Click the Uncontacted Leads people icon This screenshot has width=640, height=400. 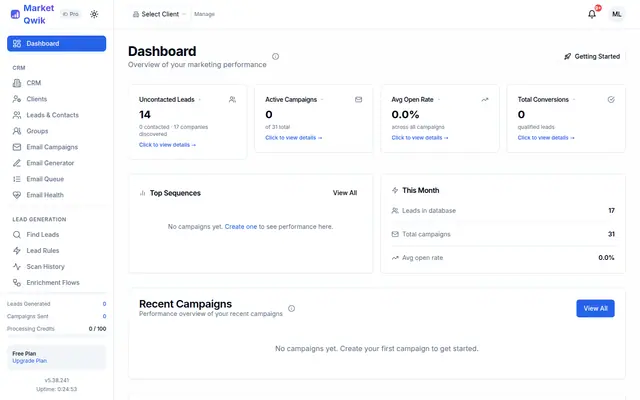click(x=232, y=100)
